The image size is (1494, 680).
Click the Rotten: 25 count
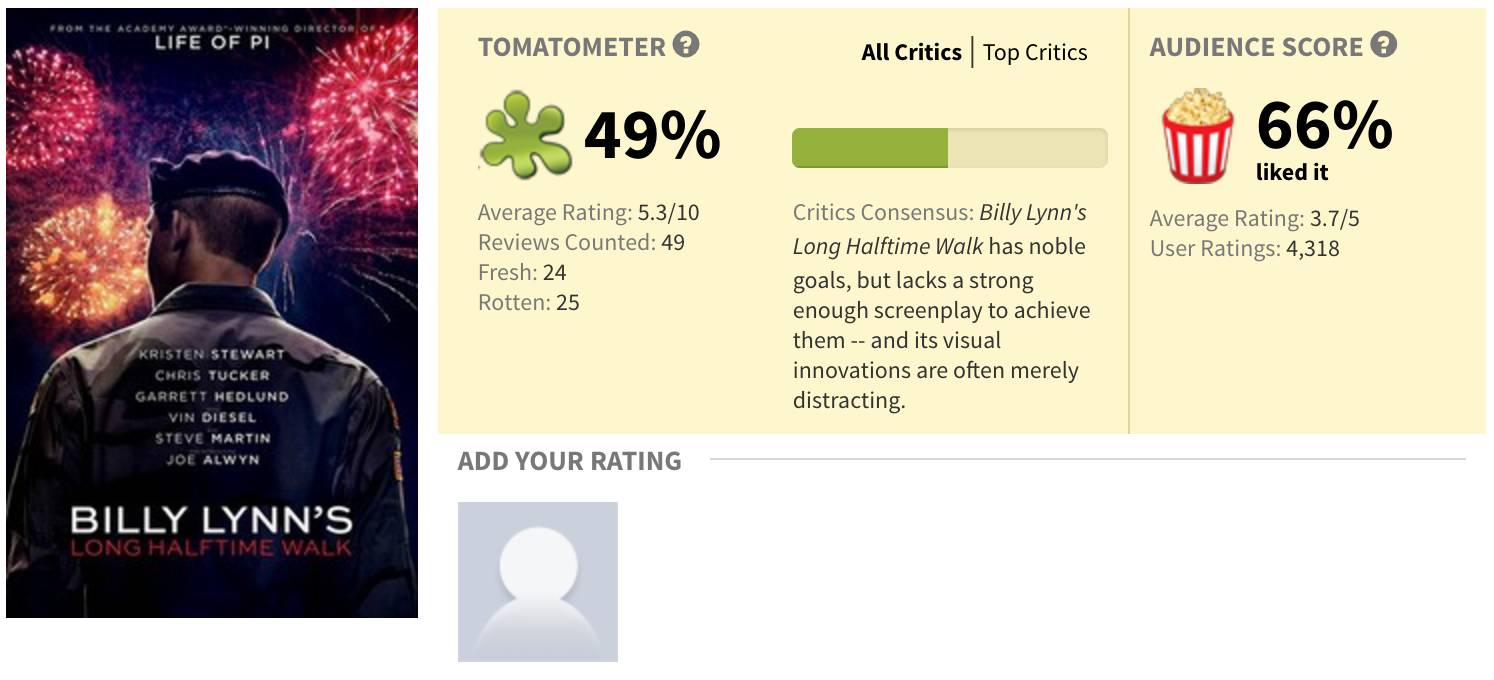(529, 302)
